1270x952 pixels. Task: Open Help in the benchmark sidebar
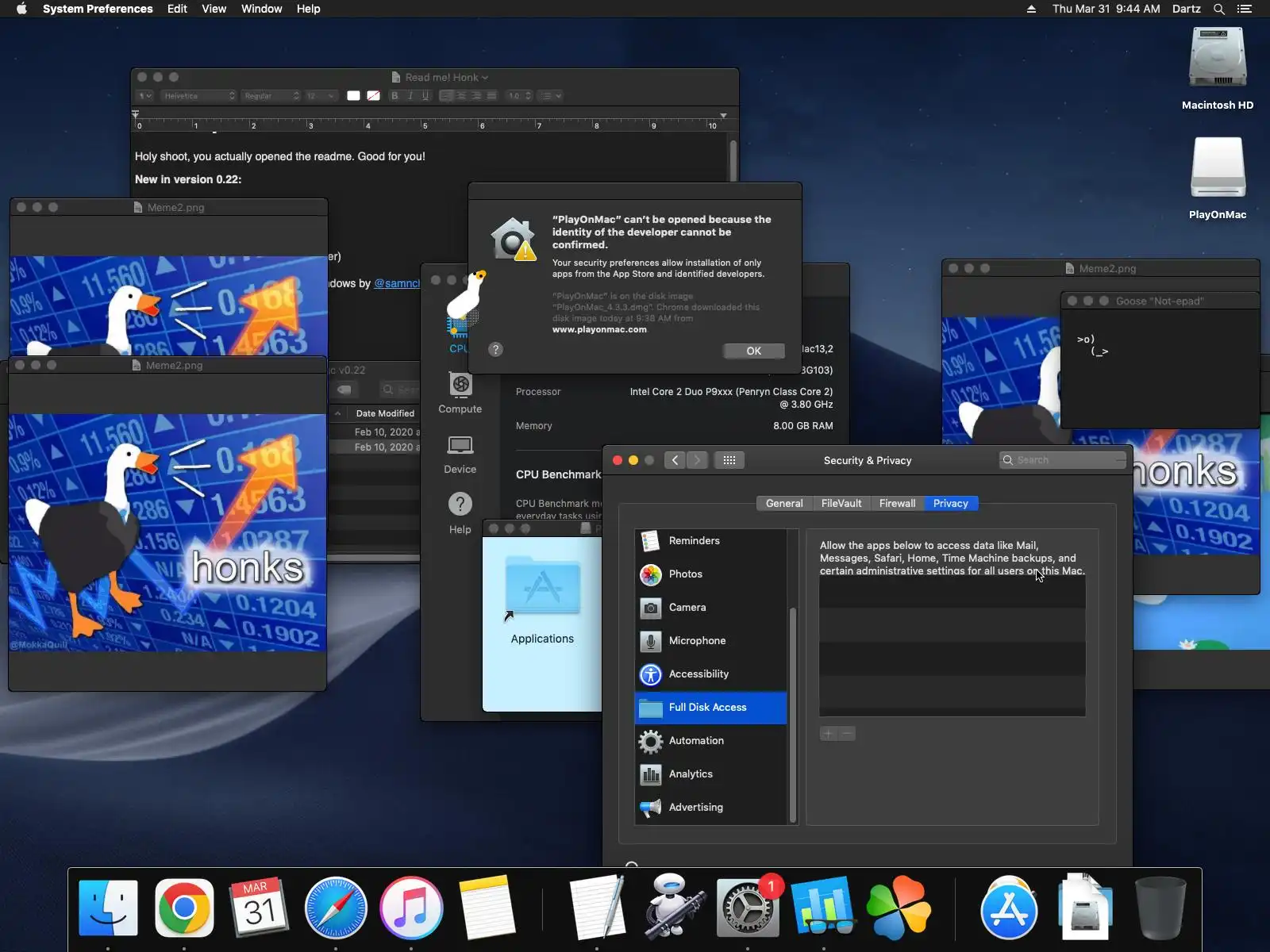click(460, 513)
